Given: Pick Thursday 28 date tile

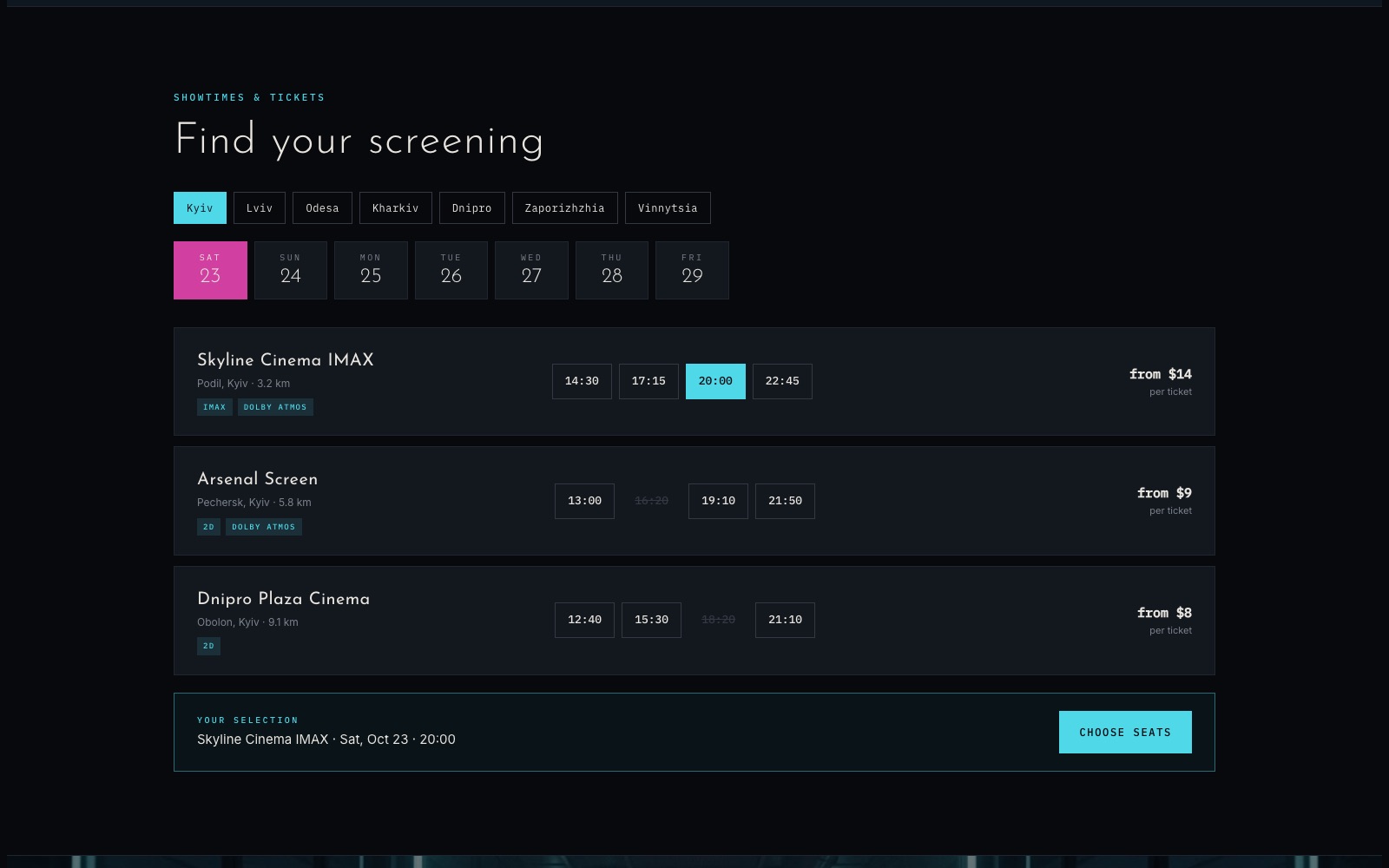Looking at the screenshot, I should click(x=612, y=270).
